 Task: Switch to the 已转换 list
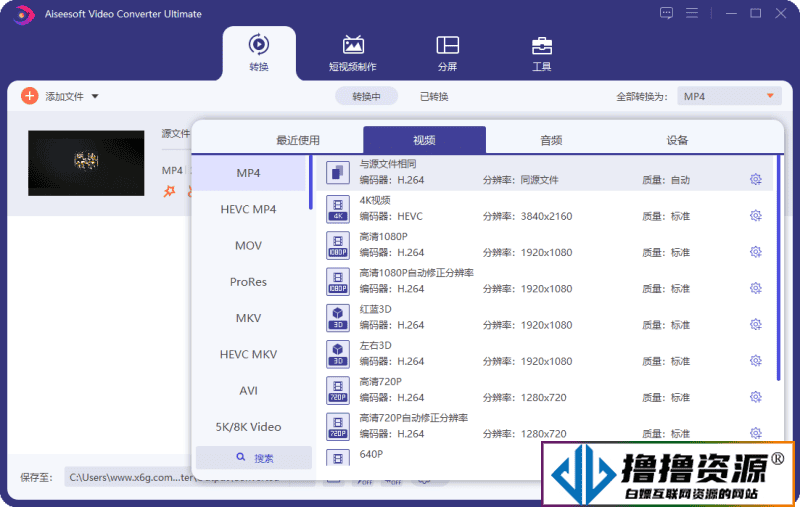coord(434,96)
